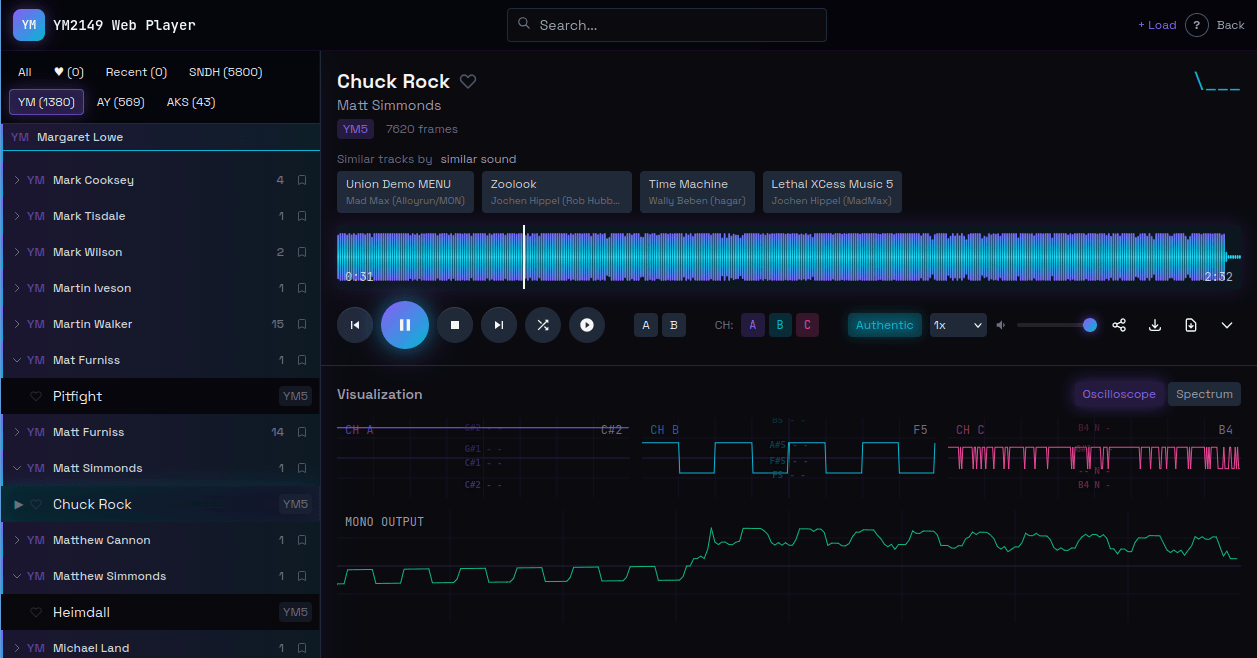
Task: Click the volume slider handle
Action: (1090, 325)
